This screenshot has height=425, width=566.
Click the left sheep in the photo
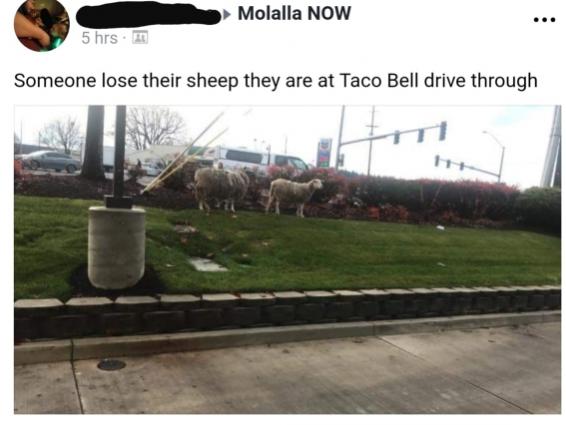pos(221,188)
